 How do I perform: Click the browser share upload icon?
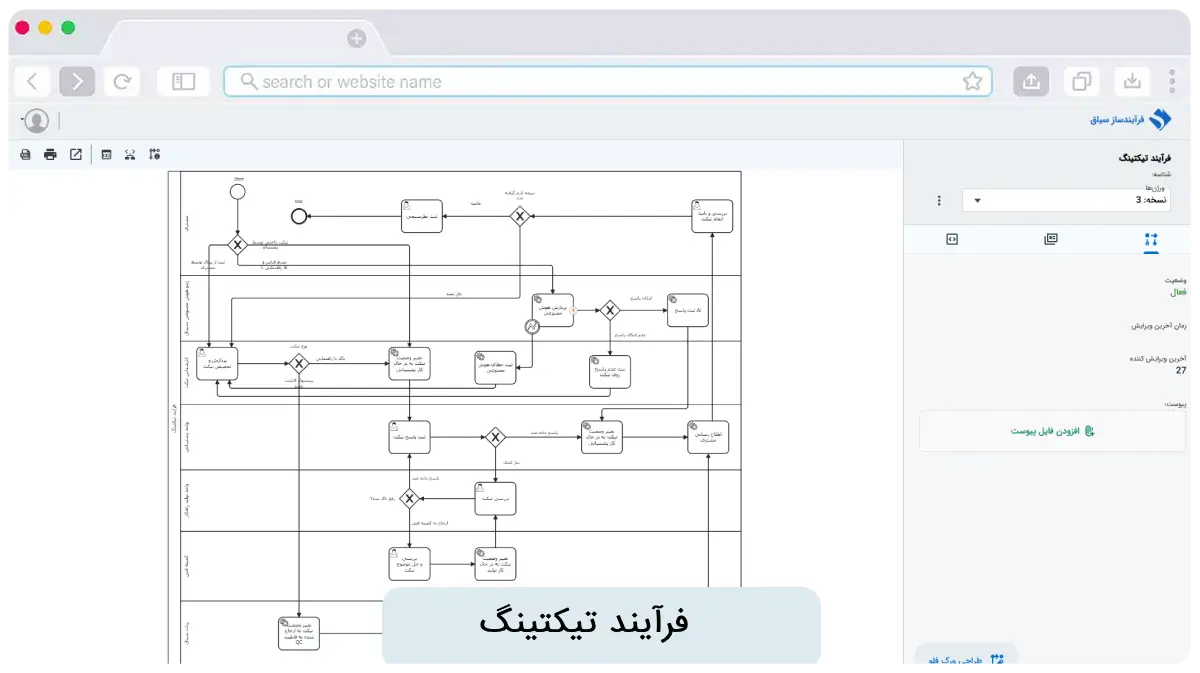pyautogui.click(x=1032, y=82)
